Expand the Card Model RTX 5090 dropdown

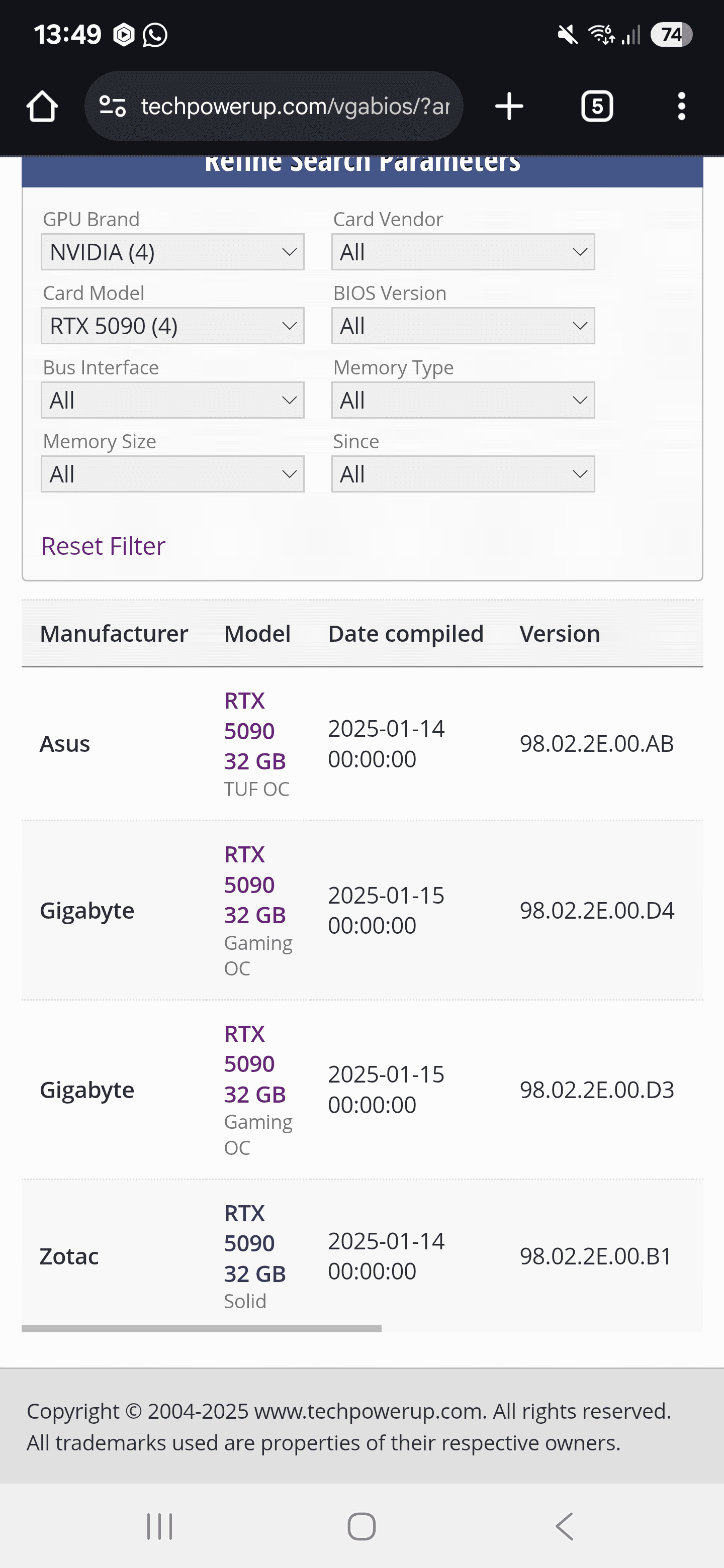click(x=172, y=326)
